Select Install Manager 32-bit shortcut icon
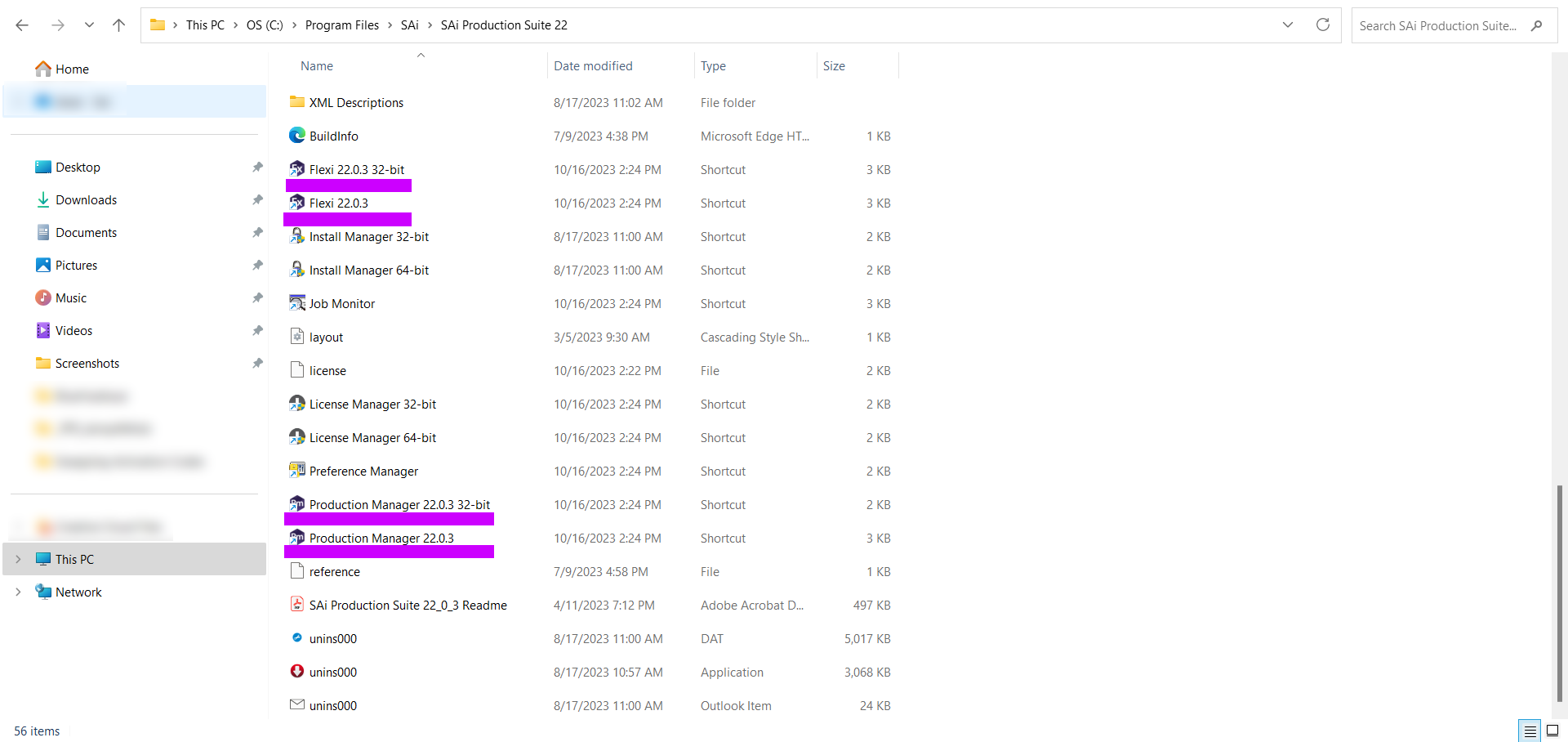 (x=297, y=236)
